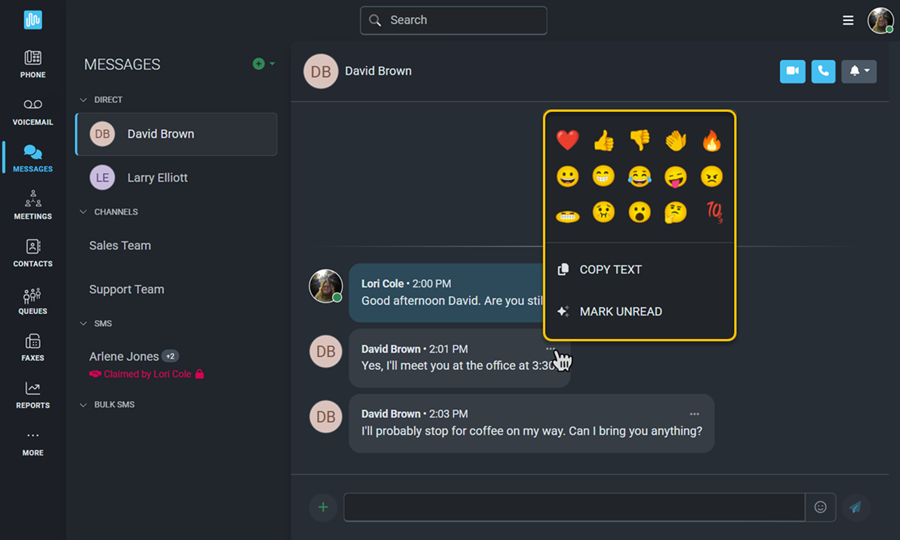Image resolution: width=900 pixels, height=540 pixels.
Task: Collapse the Direct messages section
Action: click(x=84, y=100)
